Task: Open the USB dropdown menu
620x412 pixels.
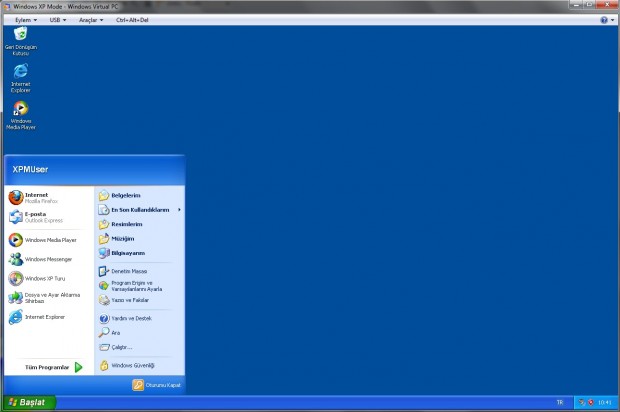Action: tap(58, 20)
